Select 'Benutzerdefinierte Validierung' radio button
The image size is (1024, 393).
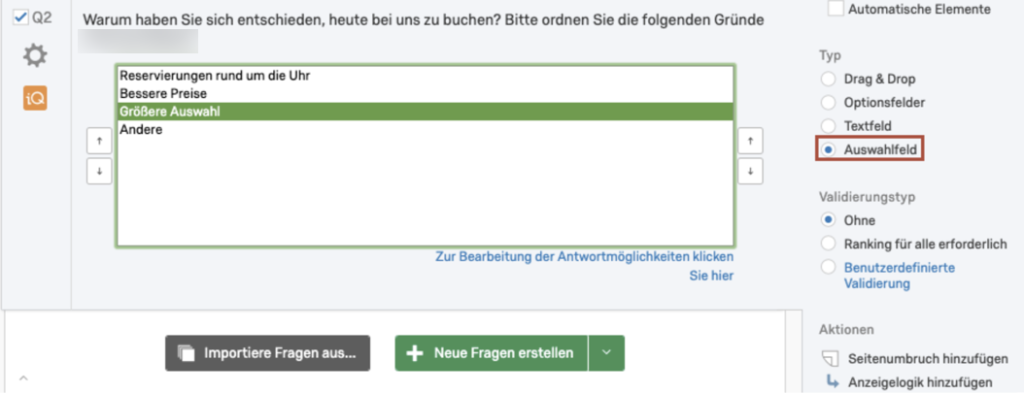(828, 267)
